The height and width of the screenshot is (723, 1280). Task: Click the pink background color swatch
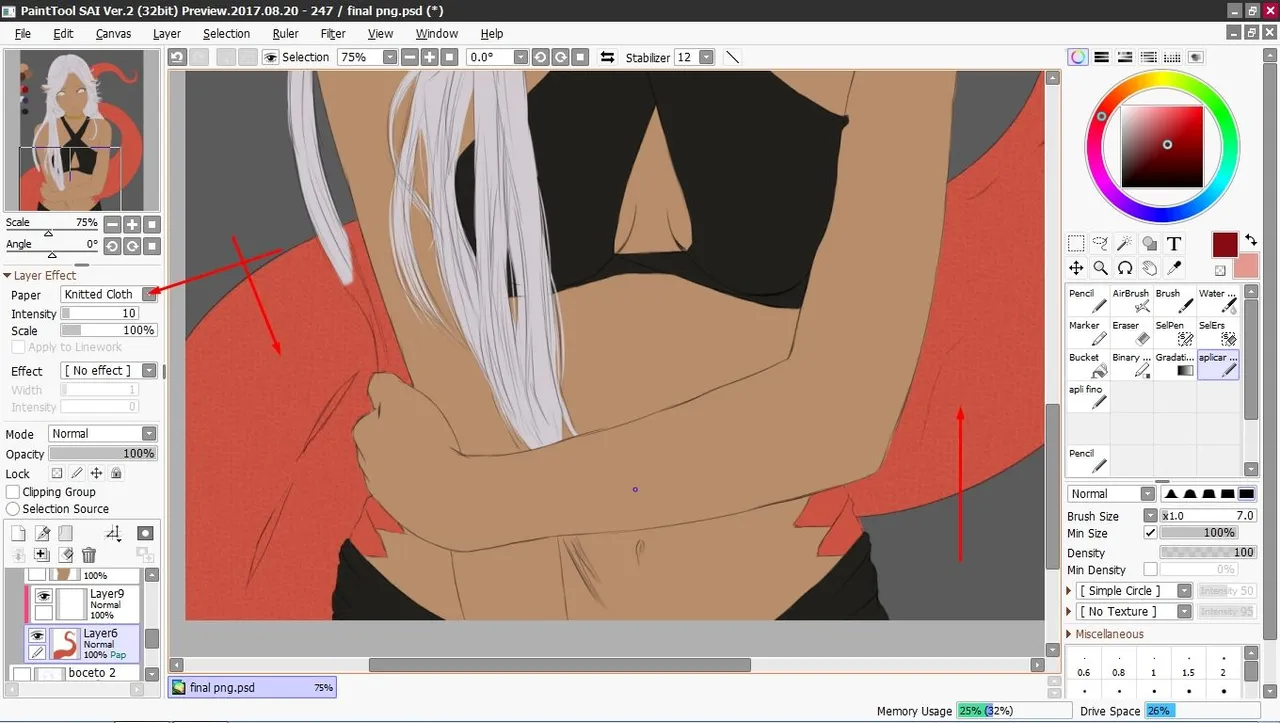click(1246, 266)
